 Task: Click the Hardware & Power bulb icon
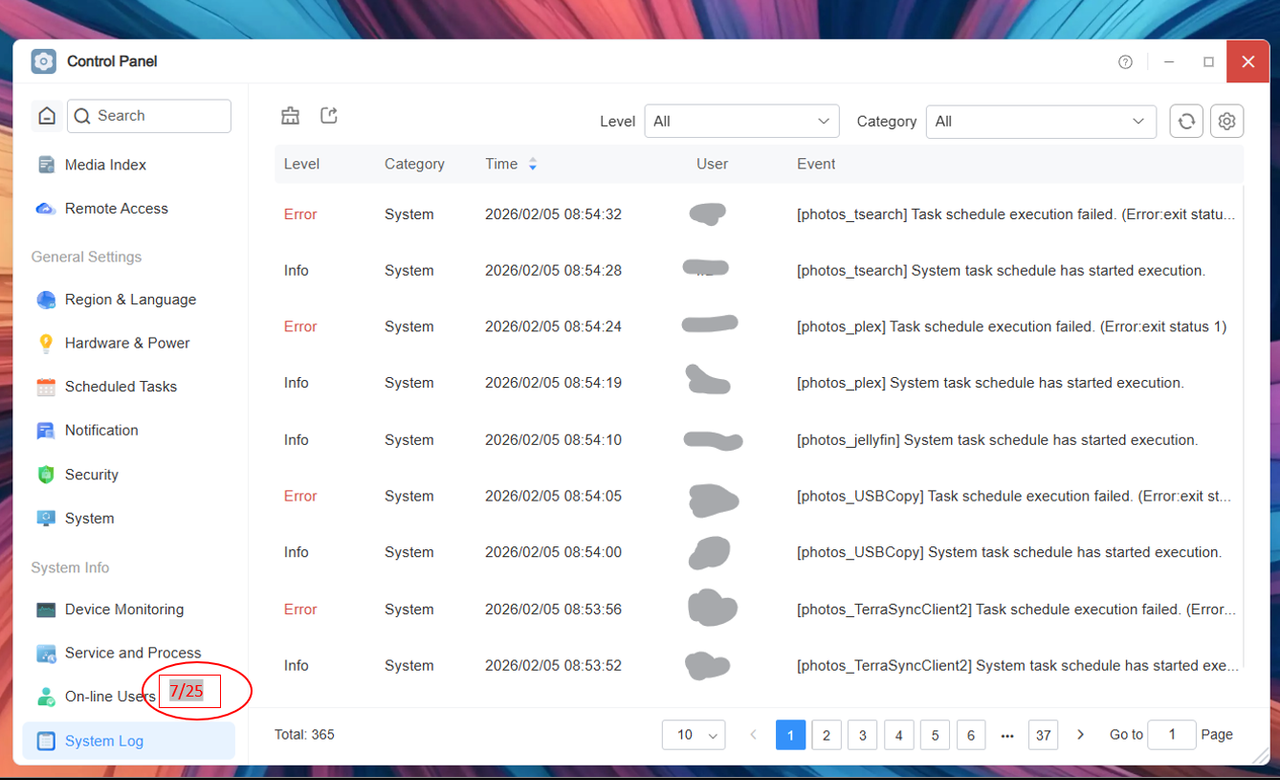click(46, 343)
